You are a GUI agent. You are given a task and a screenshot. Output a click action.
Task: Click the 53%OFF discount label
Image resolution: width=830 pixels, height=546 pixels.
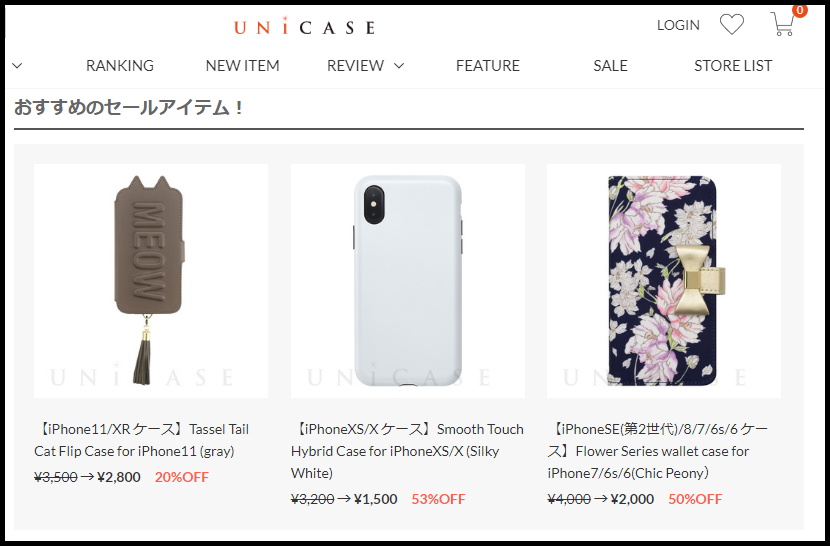pos(438,499)
